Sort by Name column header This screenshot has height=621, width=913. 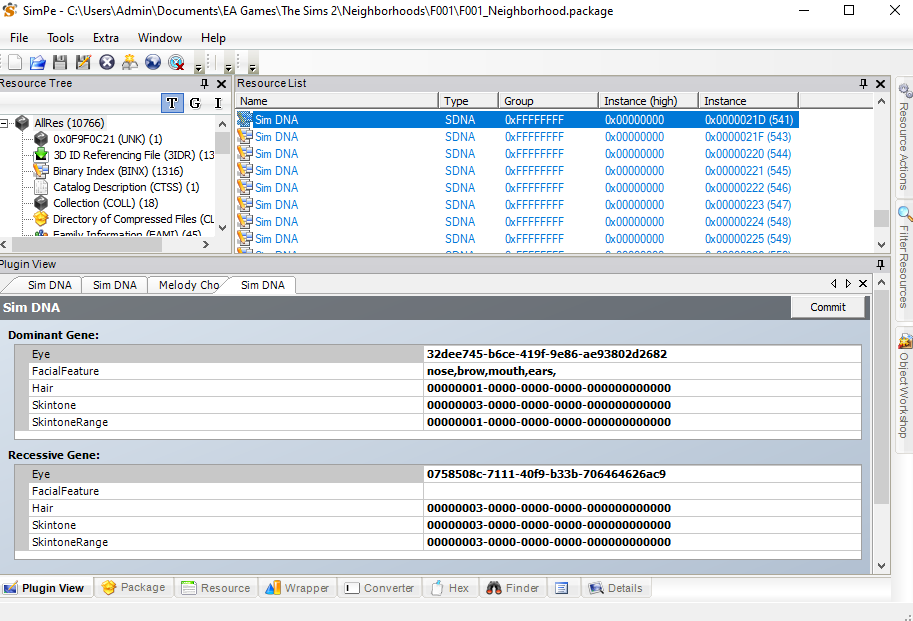(337, 101)
